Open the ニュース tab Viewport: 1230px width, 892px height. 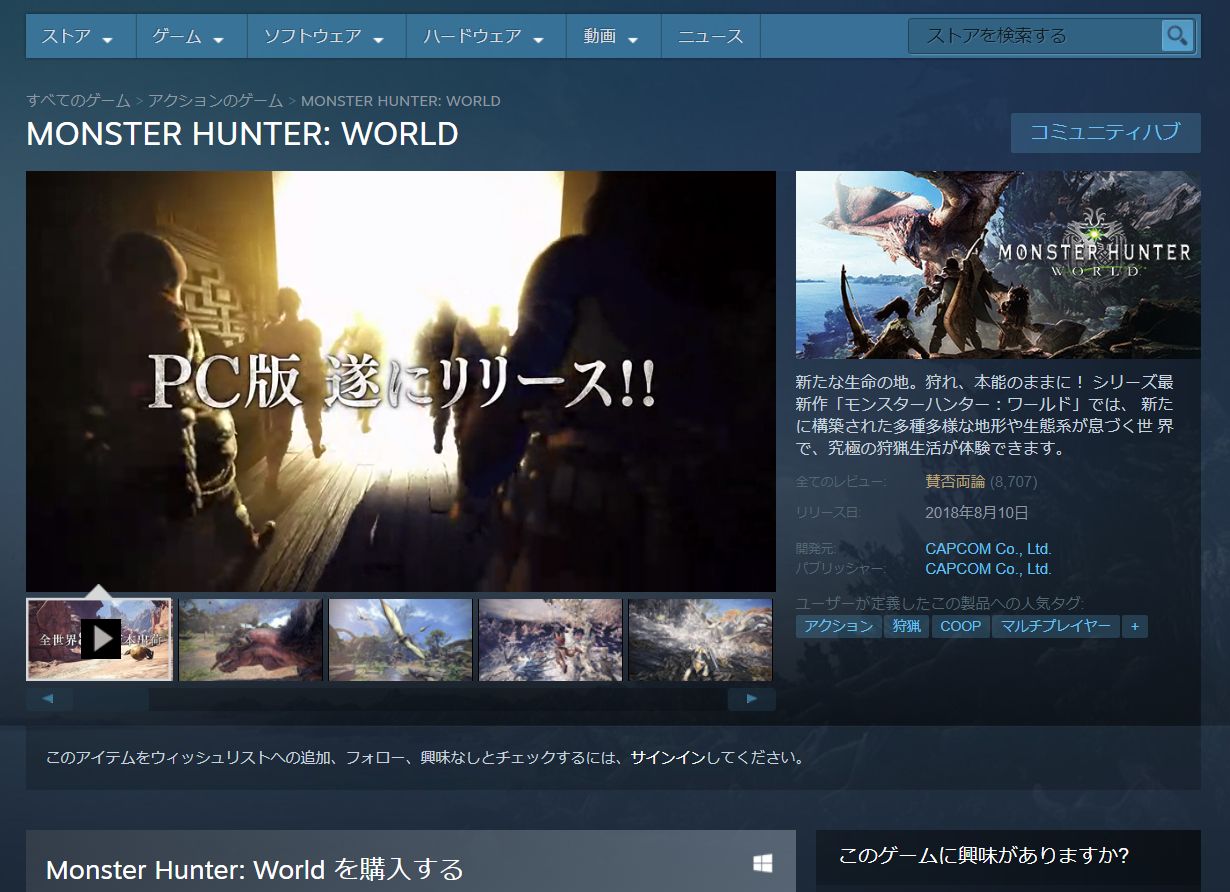coord(710,37)
